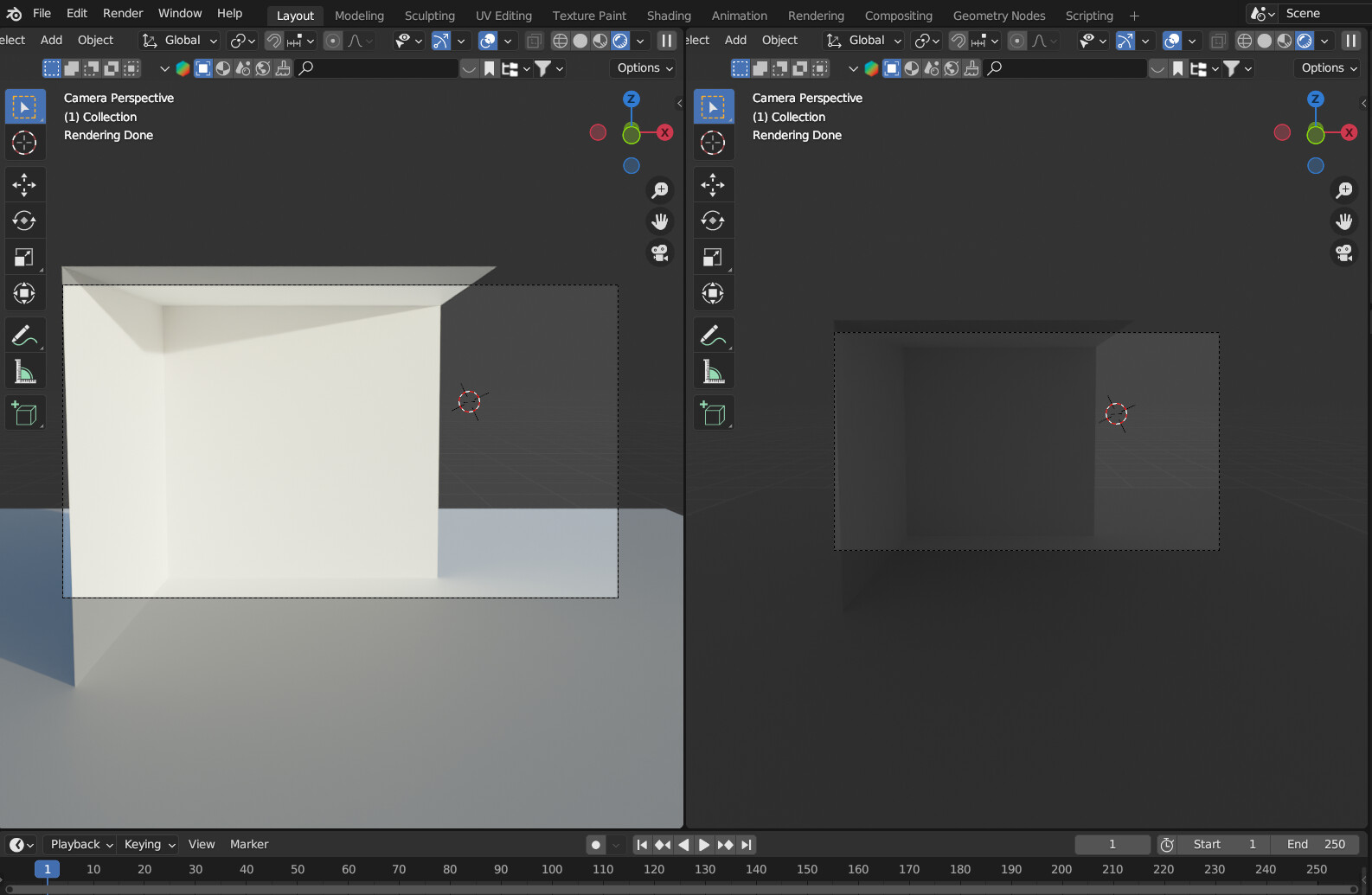Select the Transform tool in right viewport
This screenshot has width=1372, height=895.
tap(713, 293)
